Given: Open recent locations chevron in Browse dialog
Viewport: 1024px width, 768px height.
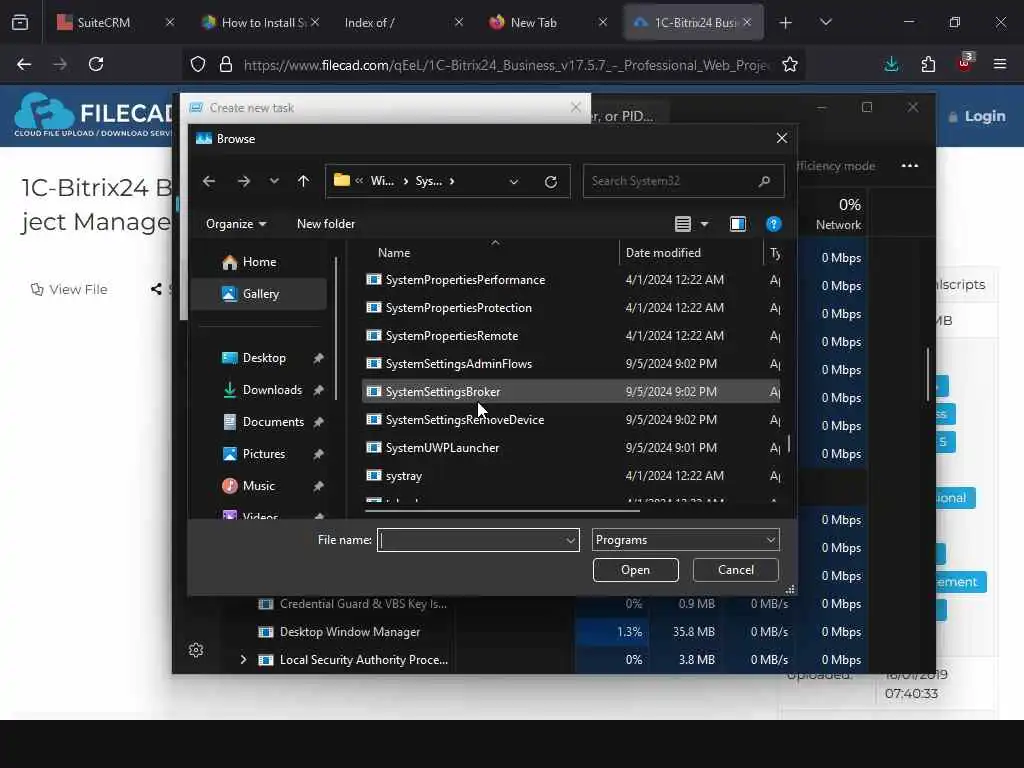Looking at the screenshot, I should point(274,181).
